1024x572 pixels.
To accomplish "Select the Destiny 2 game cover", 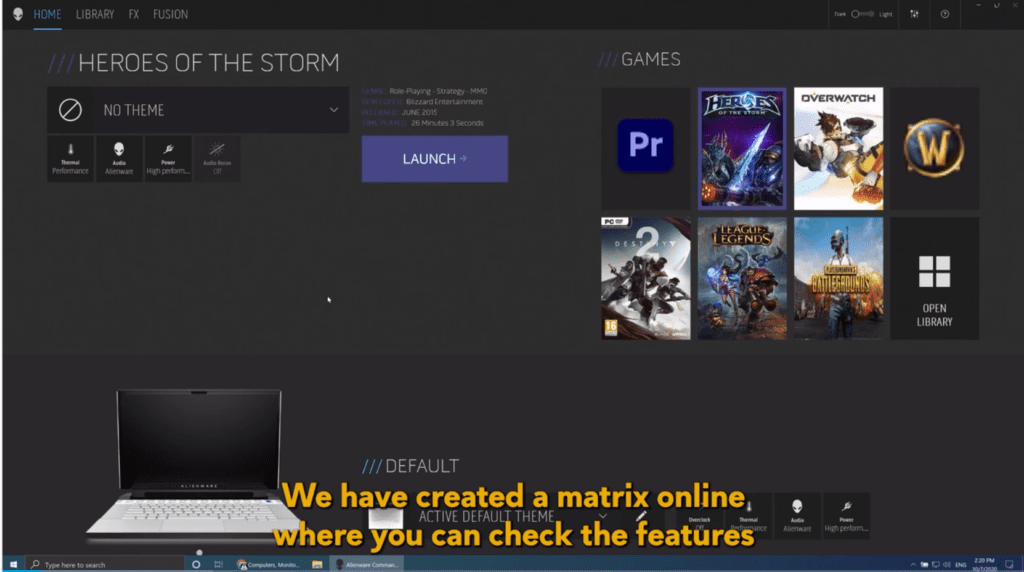I will (645, 278).
